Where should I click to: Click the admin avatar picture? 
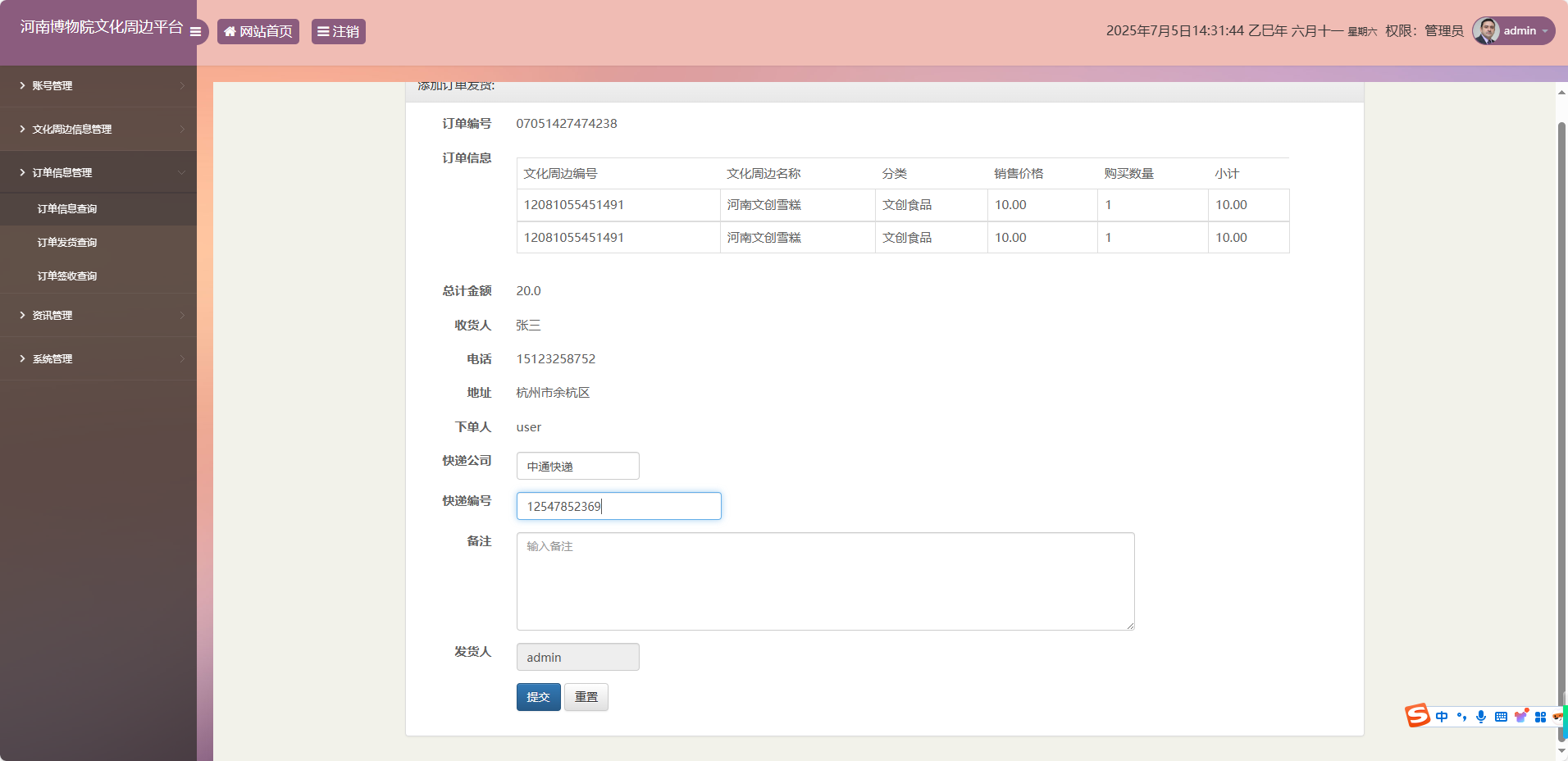tap(1488, 30)
